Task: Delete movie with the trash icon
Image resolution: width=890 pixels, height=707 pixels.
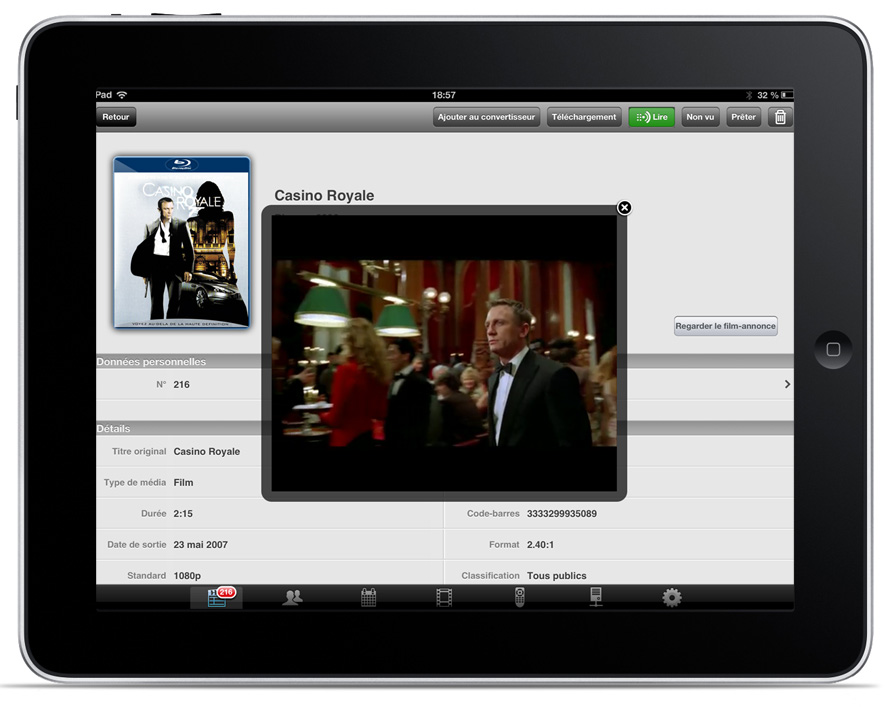Action: pyautogui.click(x=780, y=117)
